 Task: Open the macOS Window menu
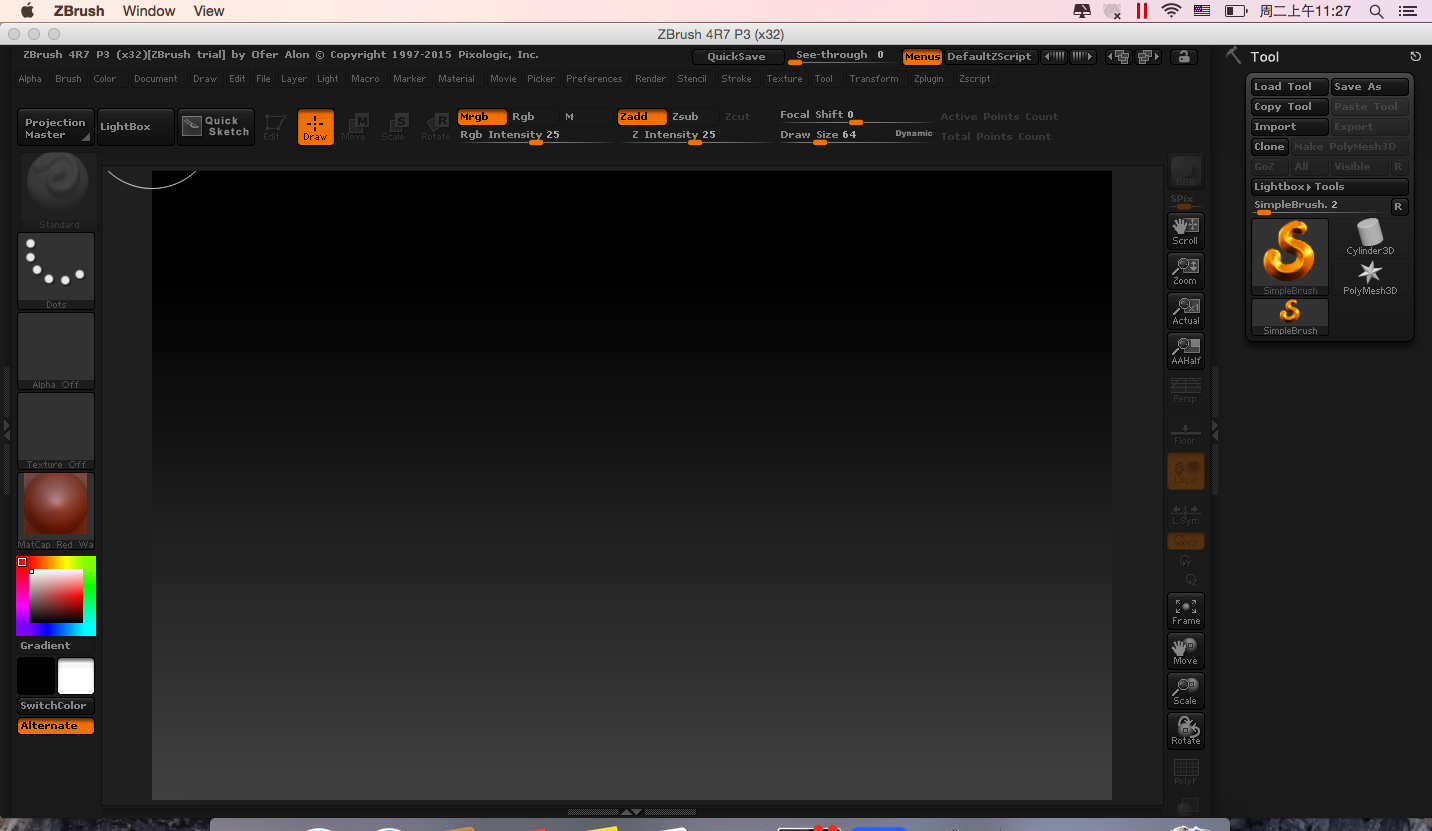click(x=149, y=11)
